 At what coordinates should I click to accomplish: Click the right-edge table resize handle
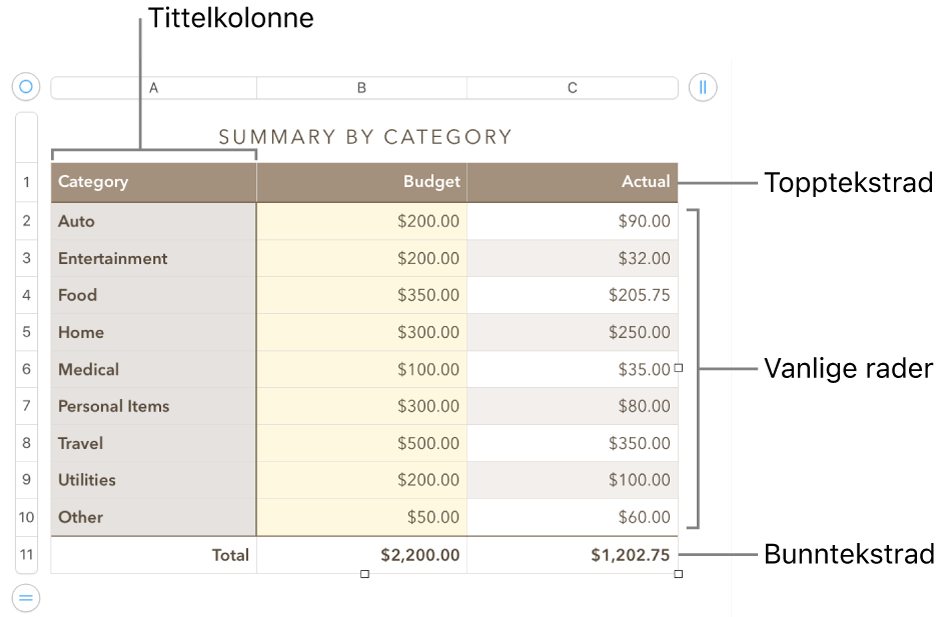pos(679,368)
